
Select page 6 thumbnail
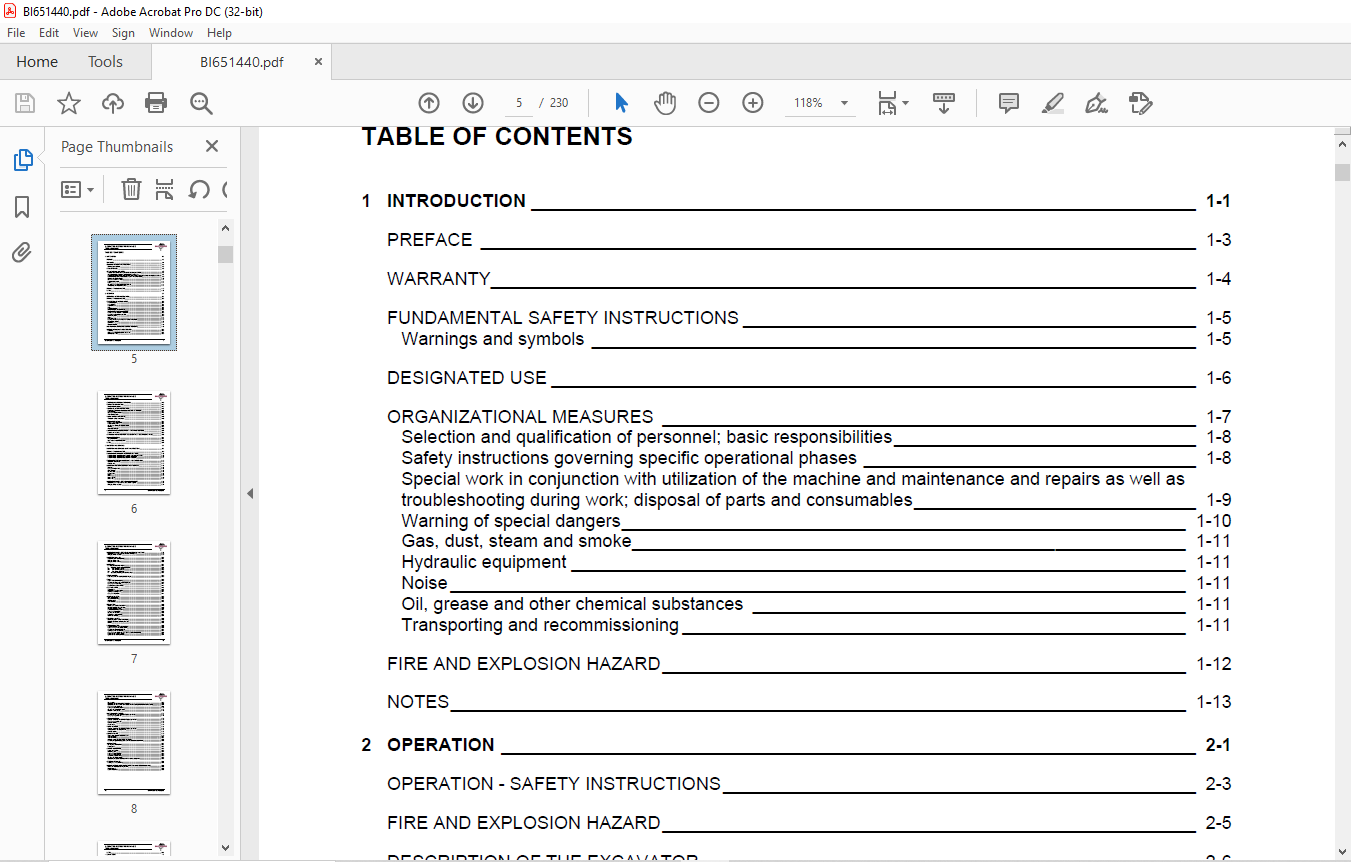(134, 443)
